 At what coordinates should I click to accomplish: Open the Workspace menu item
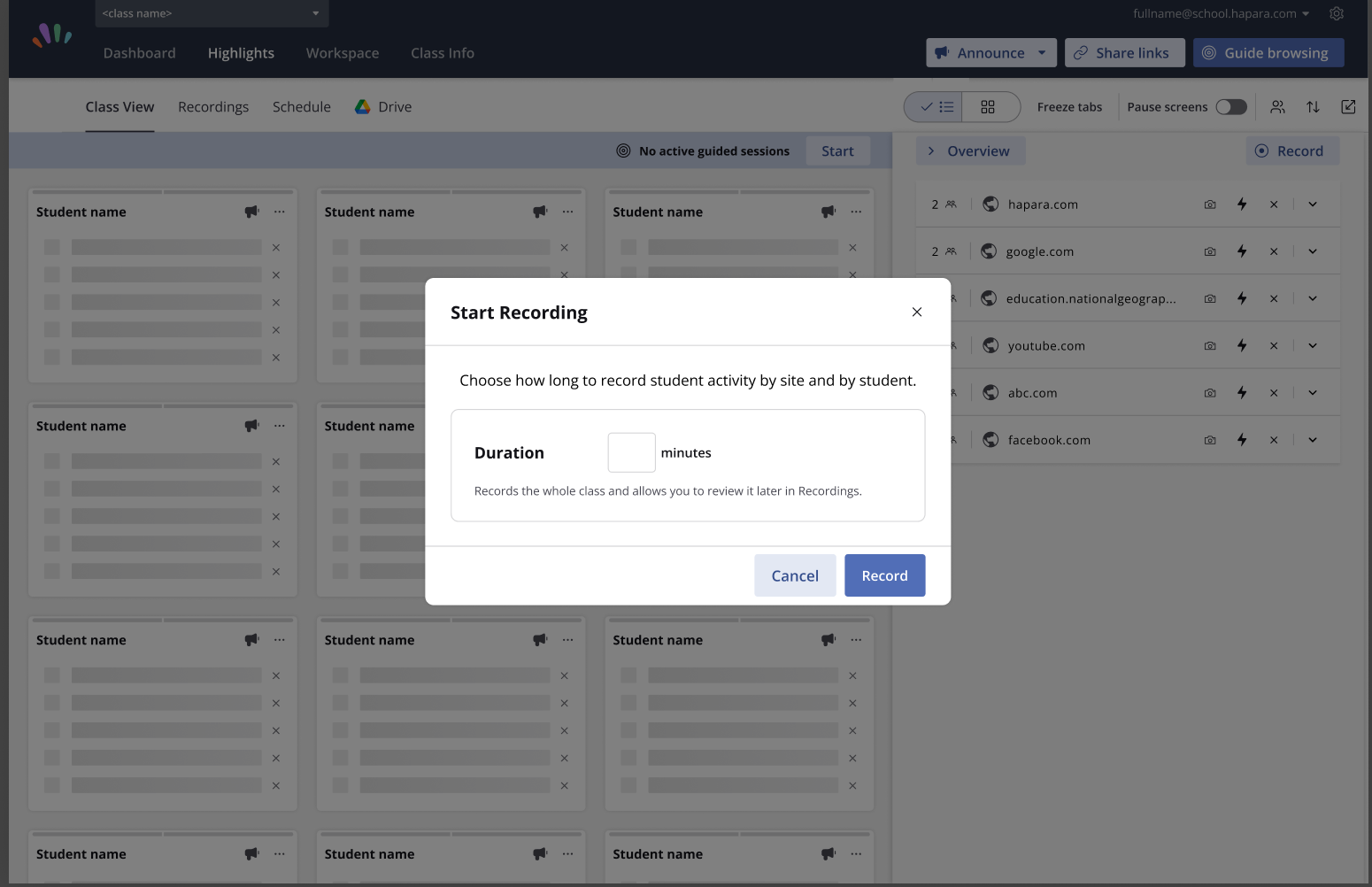343,53
